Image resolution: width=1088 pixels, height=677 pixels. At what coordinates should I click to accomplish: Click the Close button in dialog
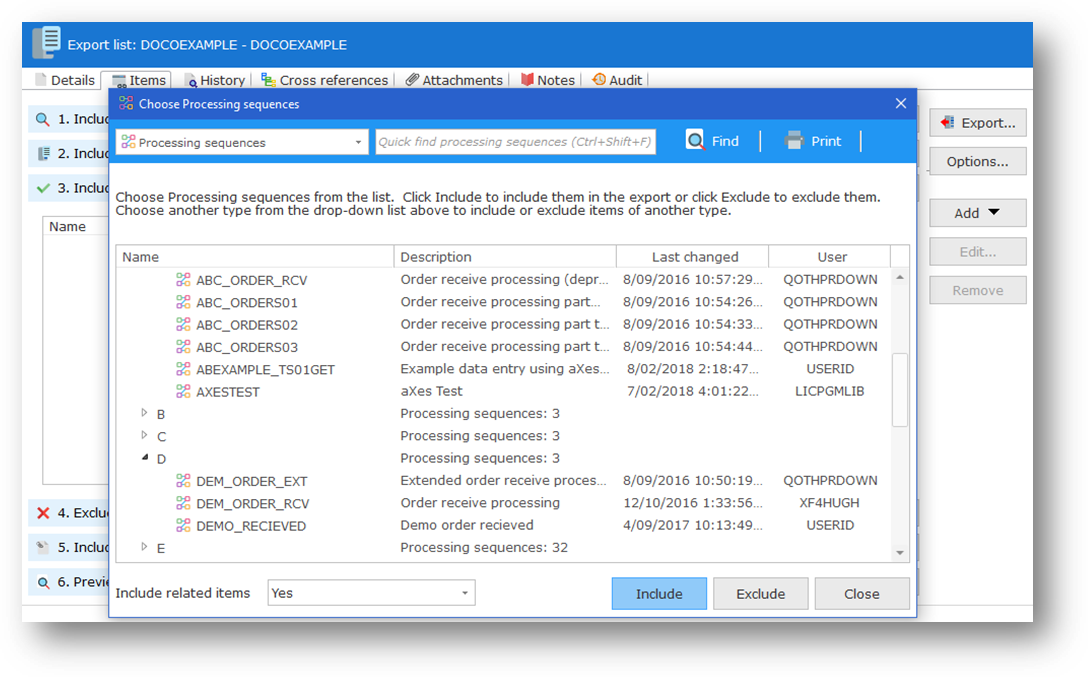pos(862,594)
